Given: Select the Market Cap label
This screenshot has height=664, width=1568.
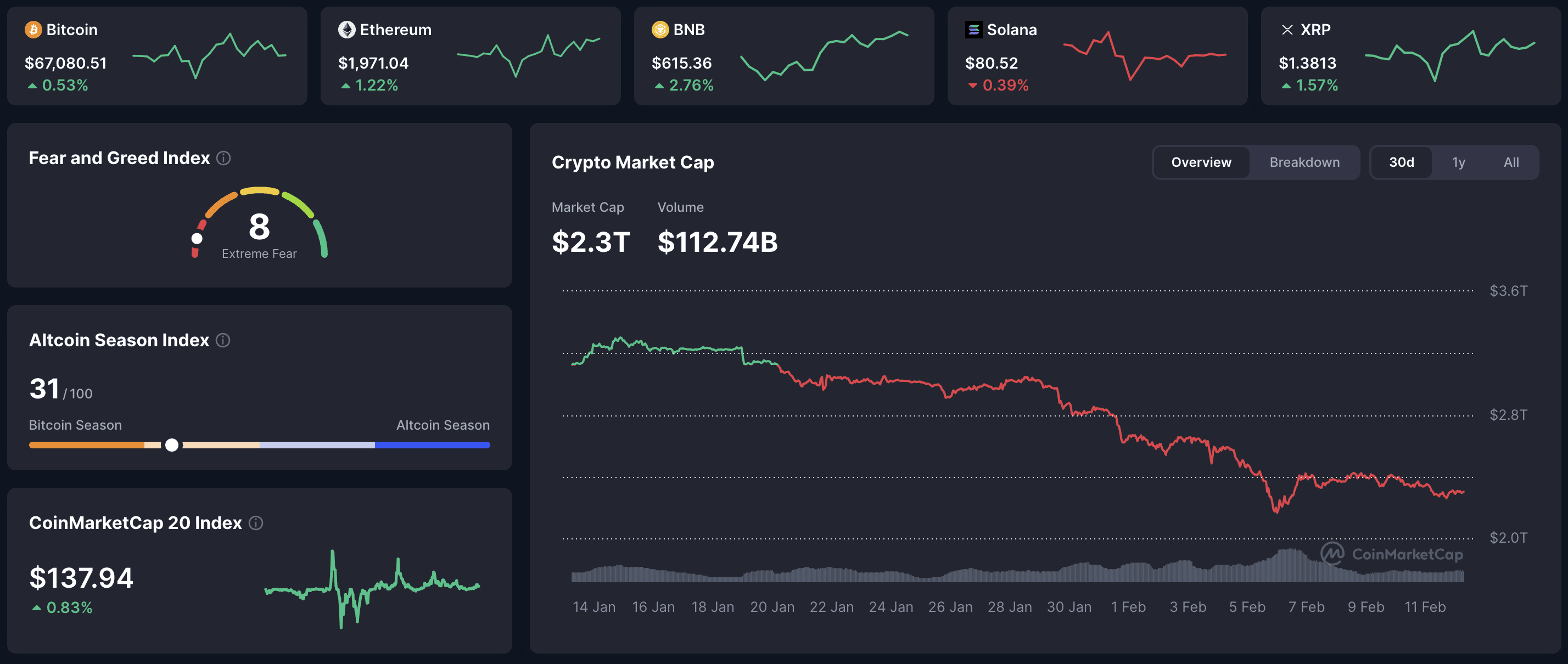Looking at the screenshot, I should pyautogui.click(x=587, y=207).
